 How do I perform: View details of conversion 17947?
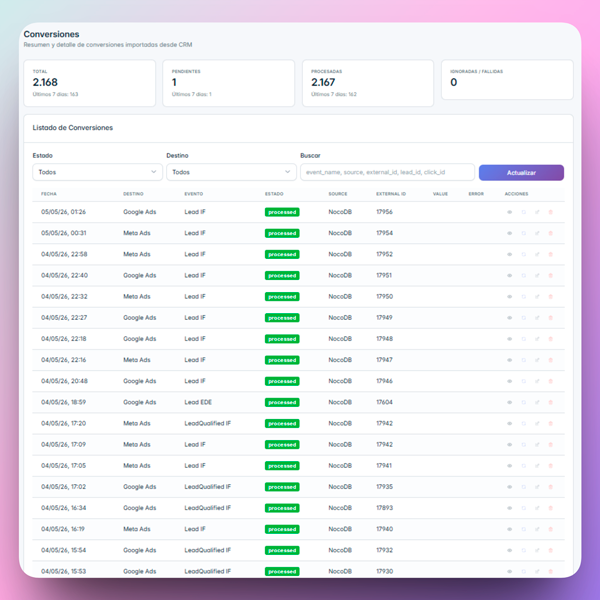coord(509,360)
